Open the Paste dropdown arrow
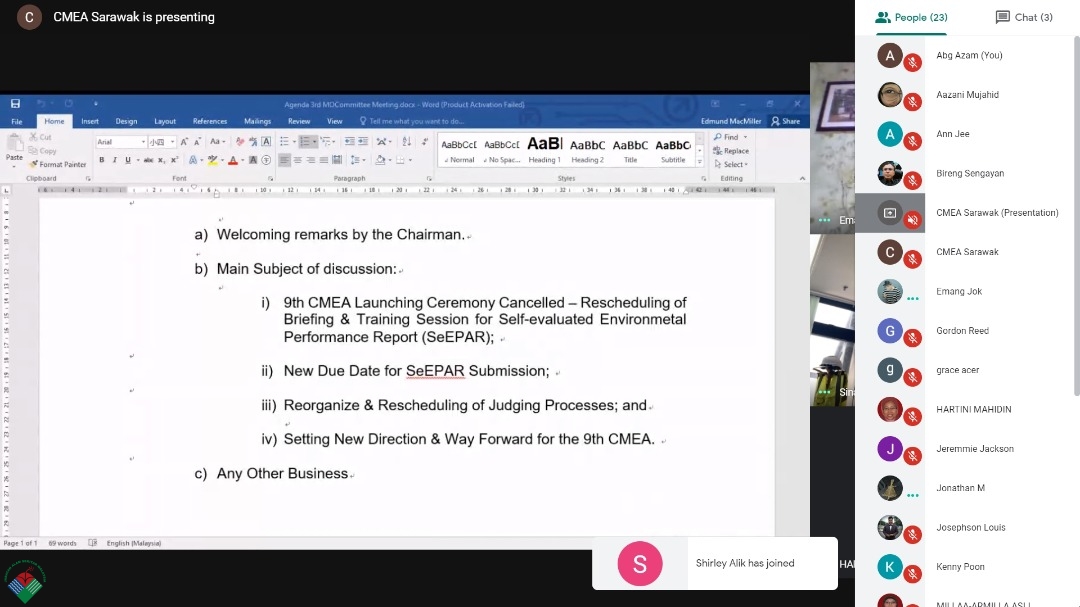 (x=14, y=167)
